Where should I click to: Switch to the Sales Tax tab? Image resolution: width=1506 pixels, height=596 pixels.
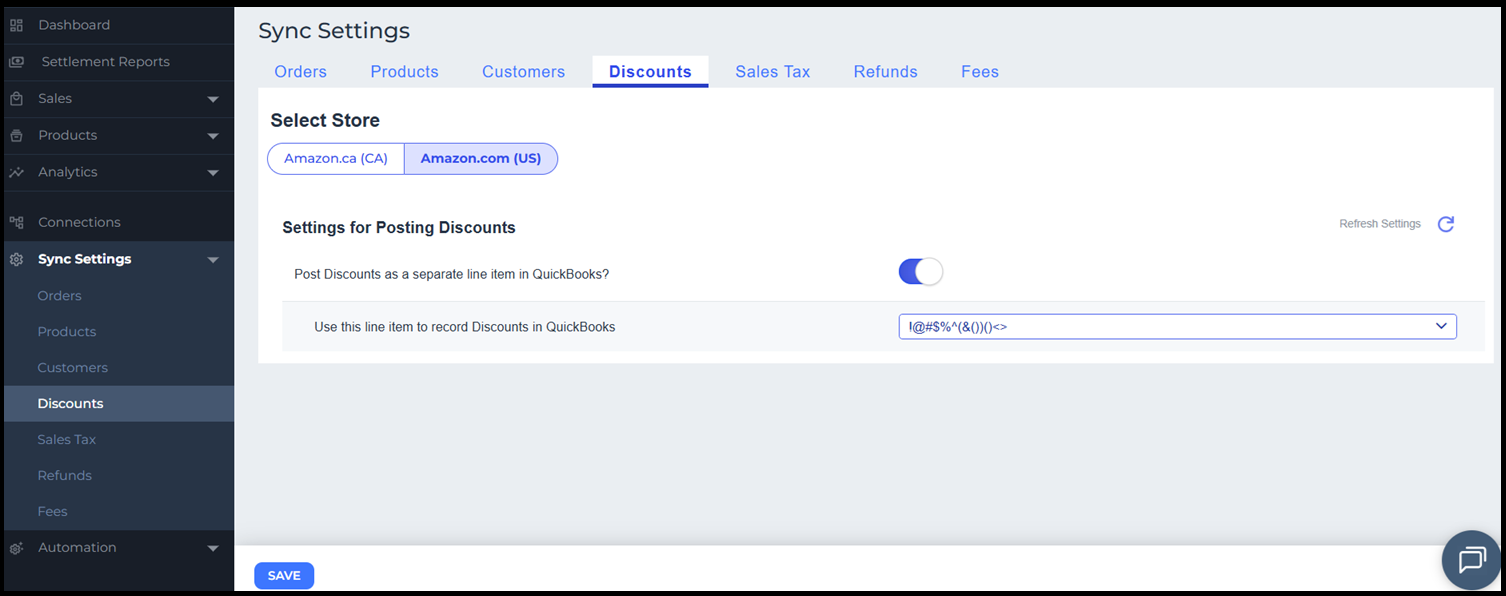pos(772,72)
